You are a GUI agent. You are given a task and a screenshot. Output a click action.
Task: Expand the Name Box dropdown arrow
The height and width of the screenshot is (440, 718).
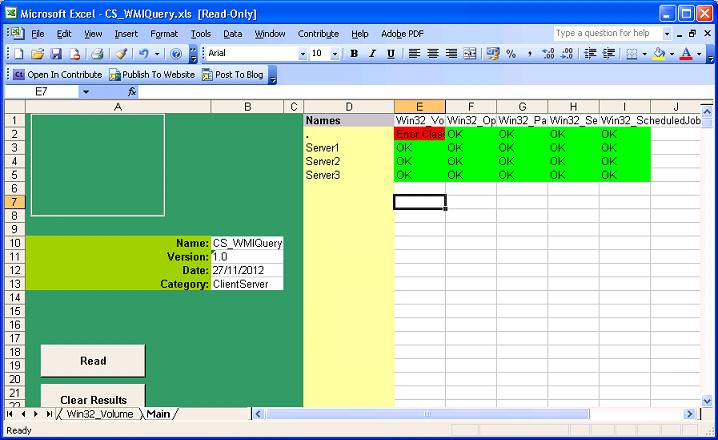85,91
